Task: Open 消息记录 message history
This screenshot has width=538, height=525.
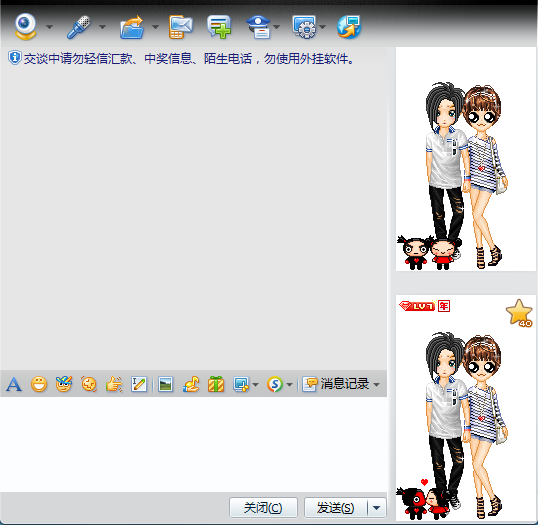Action: pos(336,384)
